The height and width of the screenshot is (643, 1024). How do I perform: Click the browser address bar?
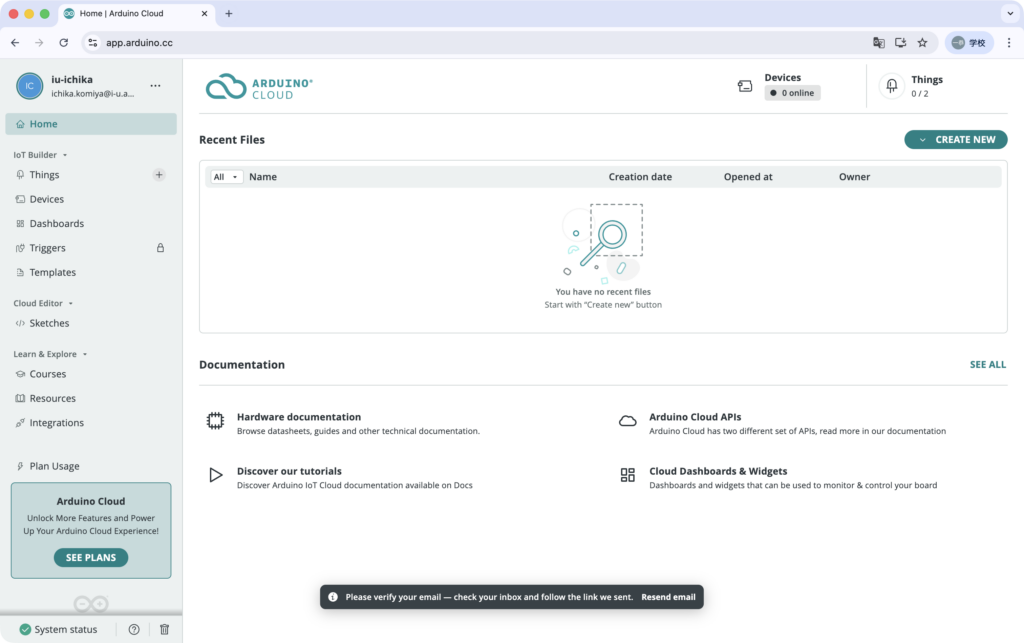[480, 43]
